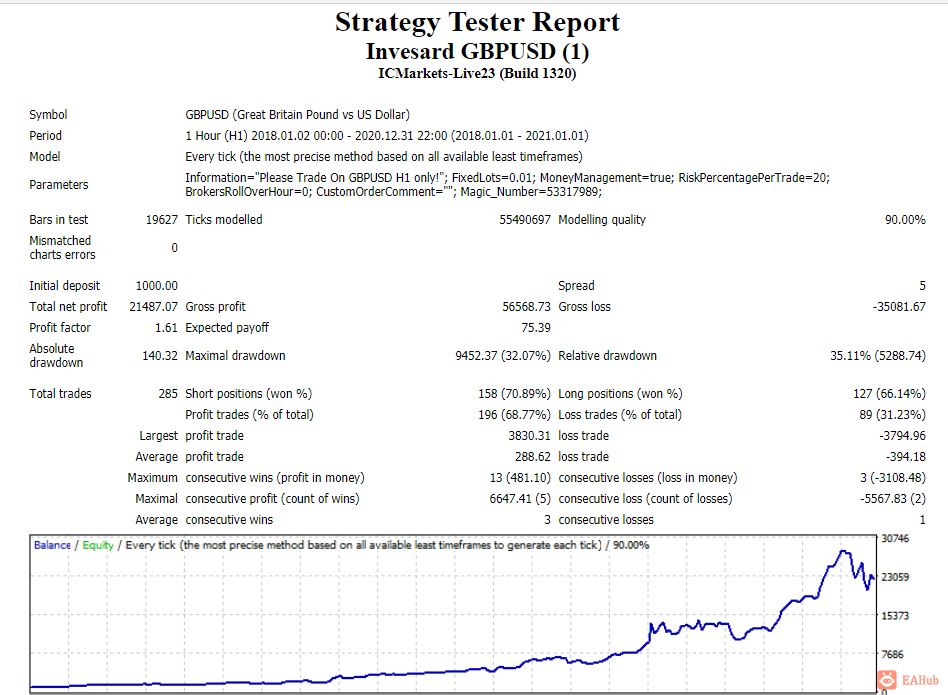
Task: Select the 6647.41 (5) consecutive profit value
Action: click(520, 499)
